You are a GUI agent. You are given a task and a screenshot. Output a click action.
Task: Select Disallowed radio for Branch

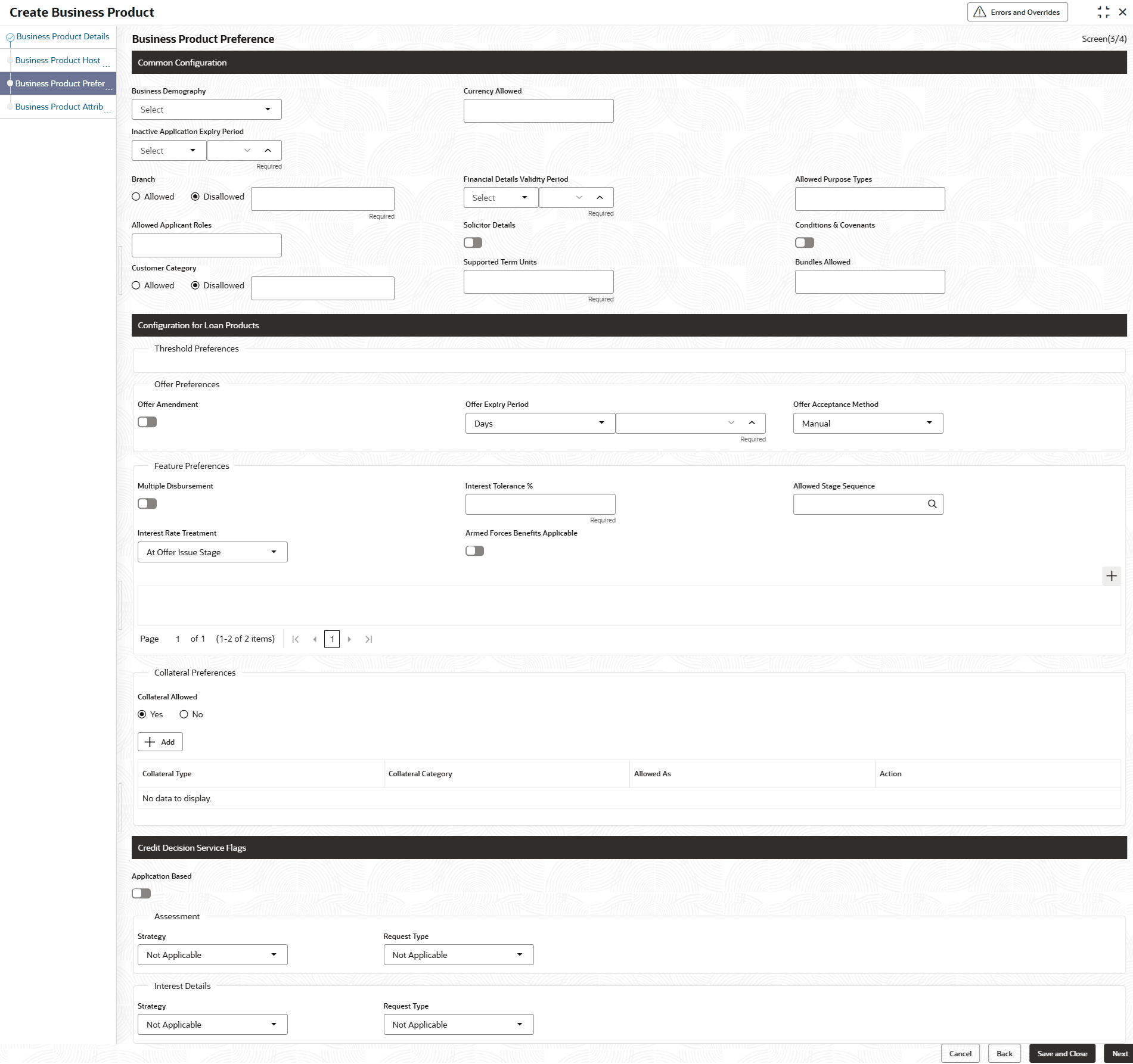pyautogui.click(x=195, y=197)
